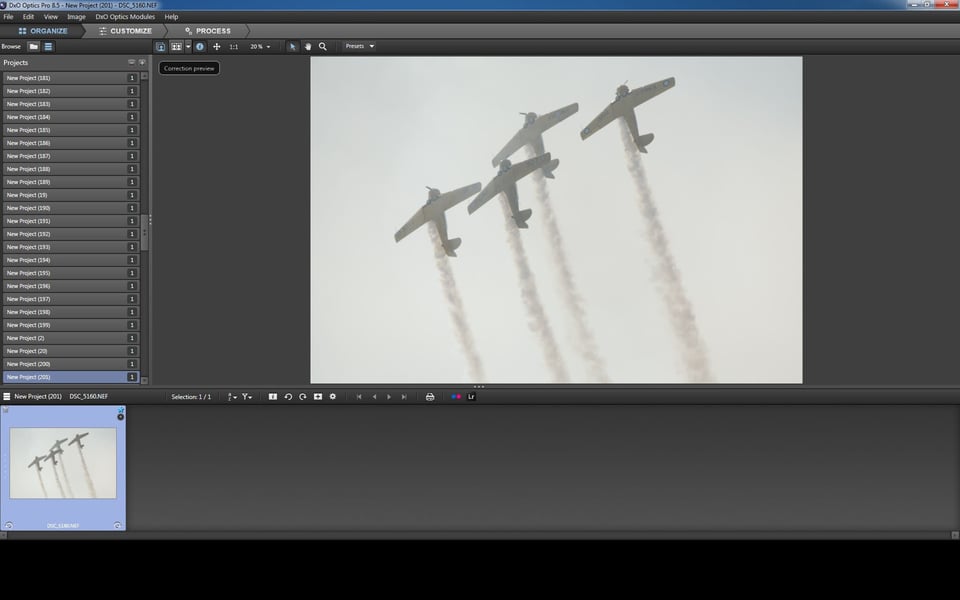Click the create virtual copy icon
The height and width of the screenshot is (600, 960).
point(273,397)
